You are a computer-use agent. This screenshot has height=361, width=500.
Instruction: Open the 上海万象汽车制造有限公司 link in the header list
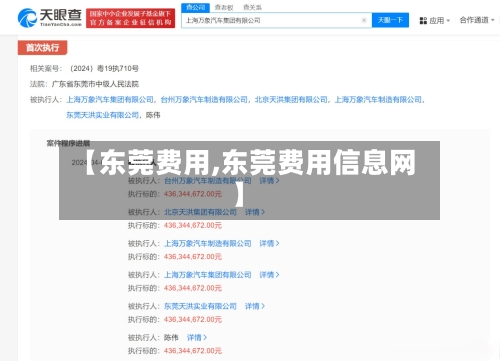click(378, 100)
